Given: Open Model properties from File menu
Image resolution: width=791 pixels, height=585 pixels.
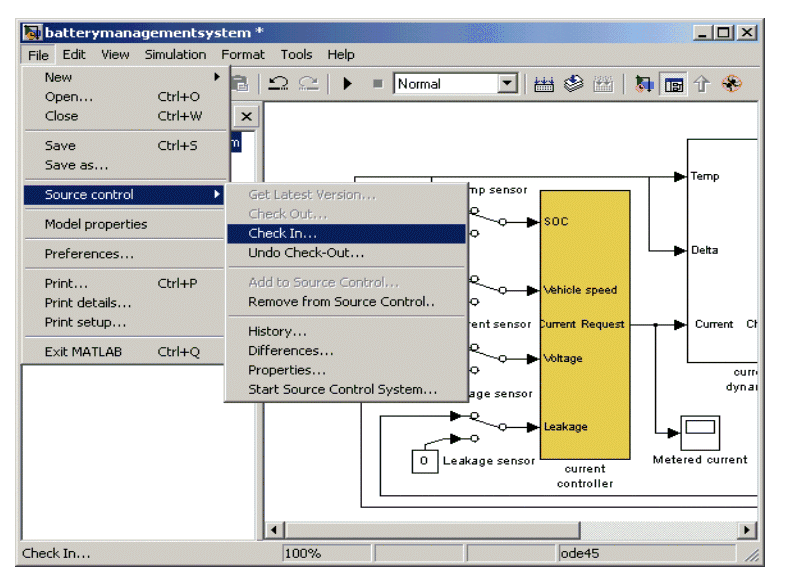Looking at the screenshot, I should (x=96, y=224).
